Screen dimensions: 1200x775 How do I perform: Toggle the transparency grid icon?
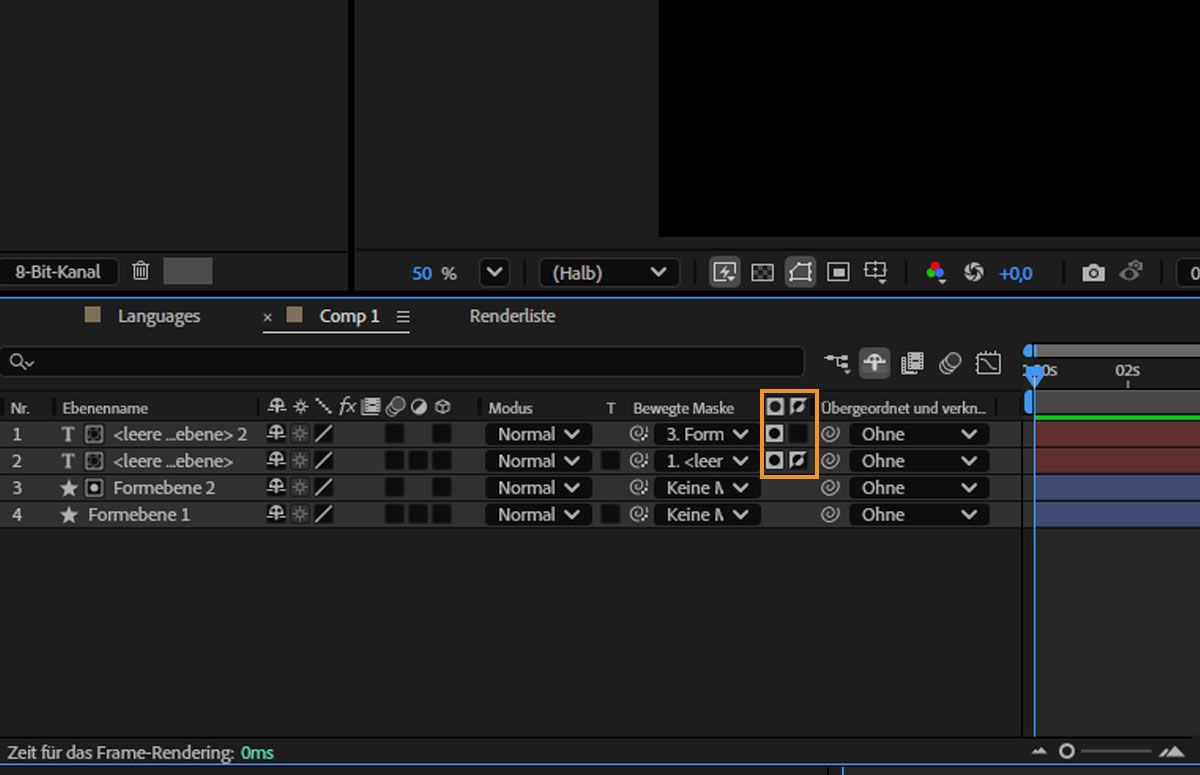pos(762,272)
